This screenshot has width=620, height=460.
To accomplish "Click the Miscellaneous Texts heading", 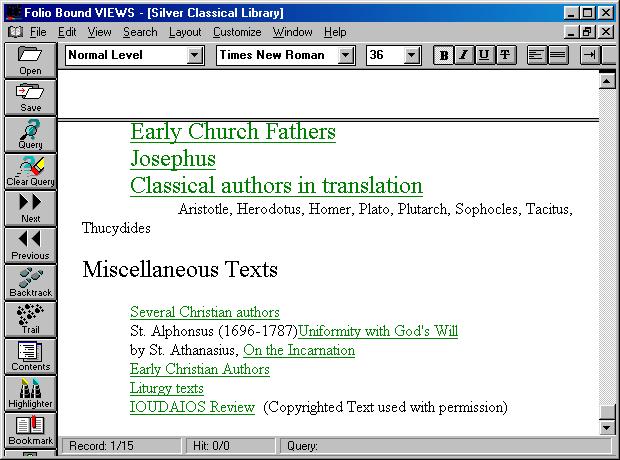I will [180, 269].
